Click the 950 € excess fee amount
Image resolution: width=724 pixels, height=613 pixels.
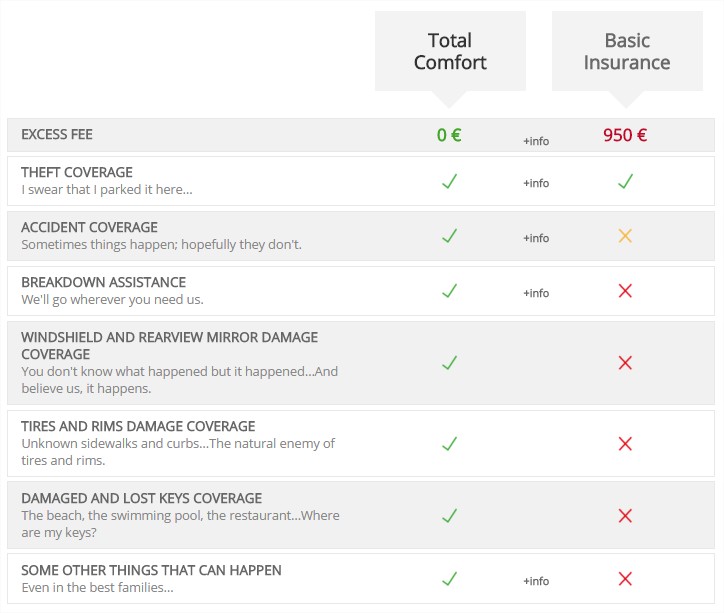pos(625,135)
